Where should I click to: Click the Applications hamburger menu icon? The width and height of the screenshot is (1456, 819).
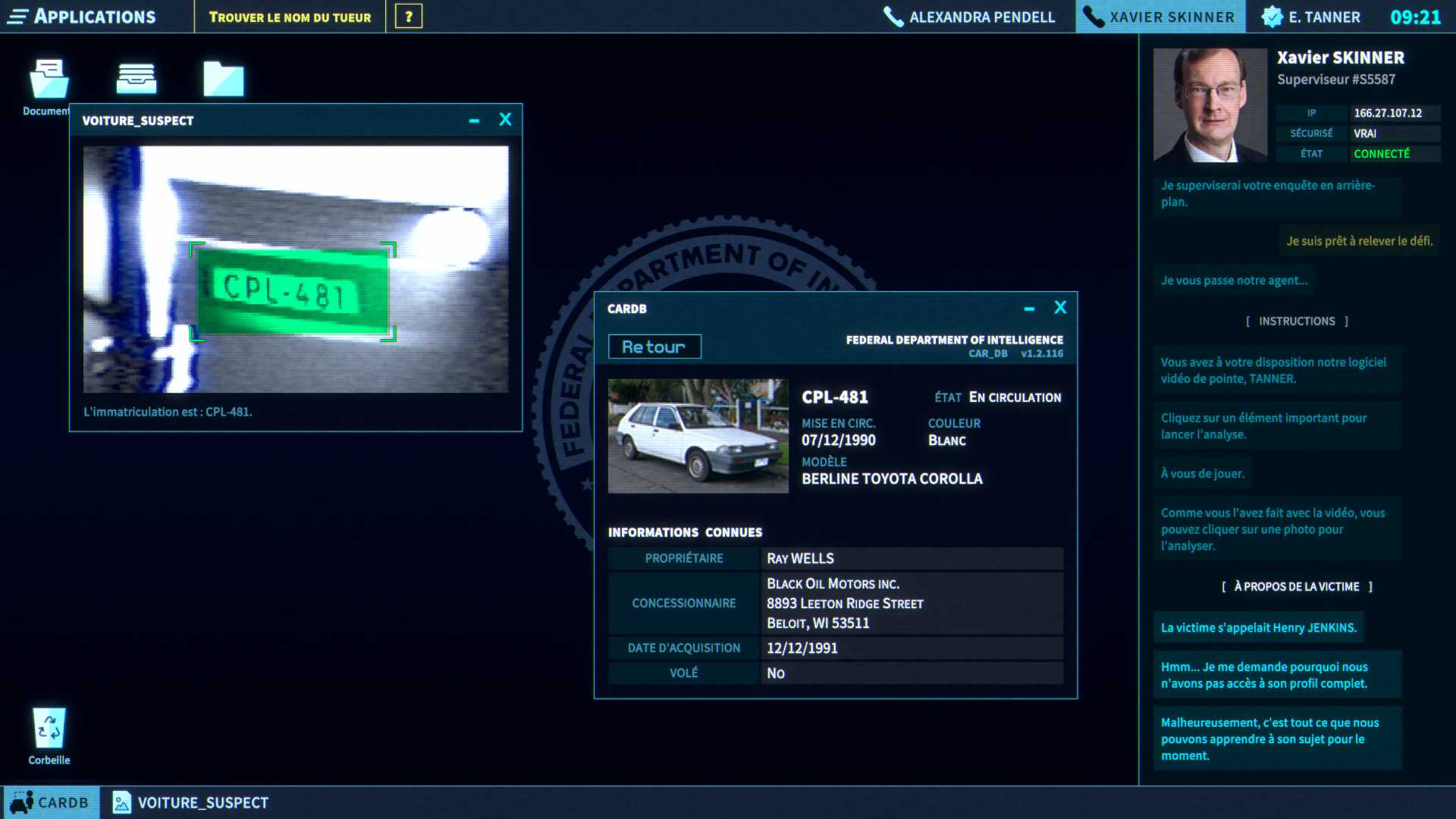click(x=17, y=17)
